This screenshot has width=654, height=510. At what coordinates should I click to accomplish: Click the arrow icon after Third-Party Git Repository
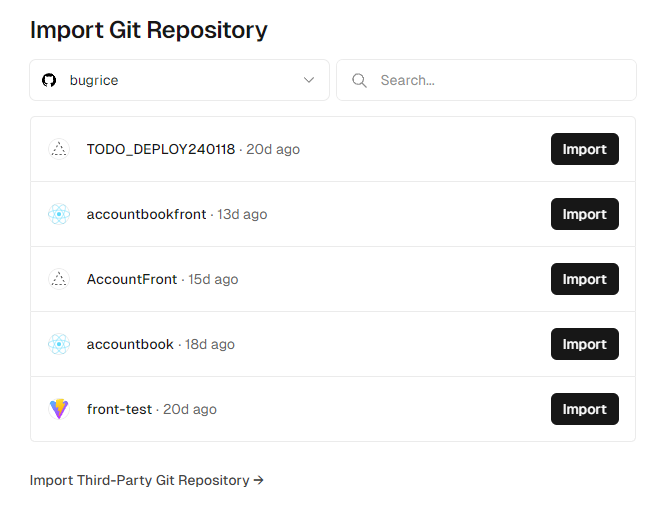tap(259, 480)
